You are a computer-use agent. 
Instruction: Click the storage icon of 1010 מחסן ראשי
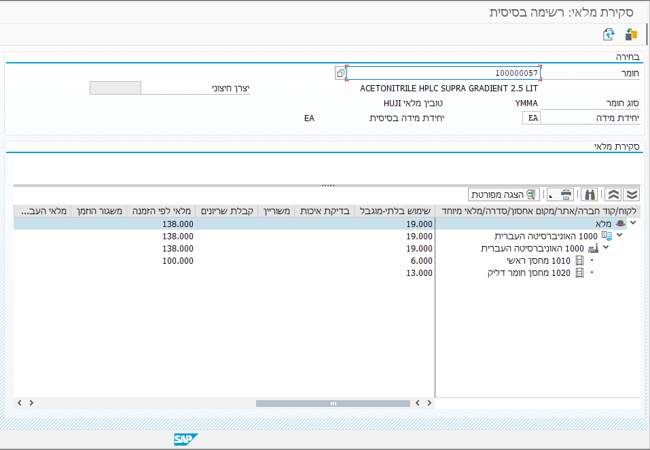580,261
